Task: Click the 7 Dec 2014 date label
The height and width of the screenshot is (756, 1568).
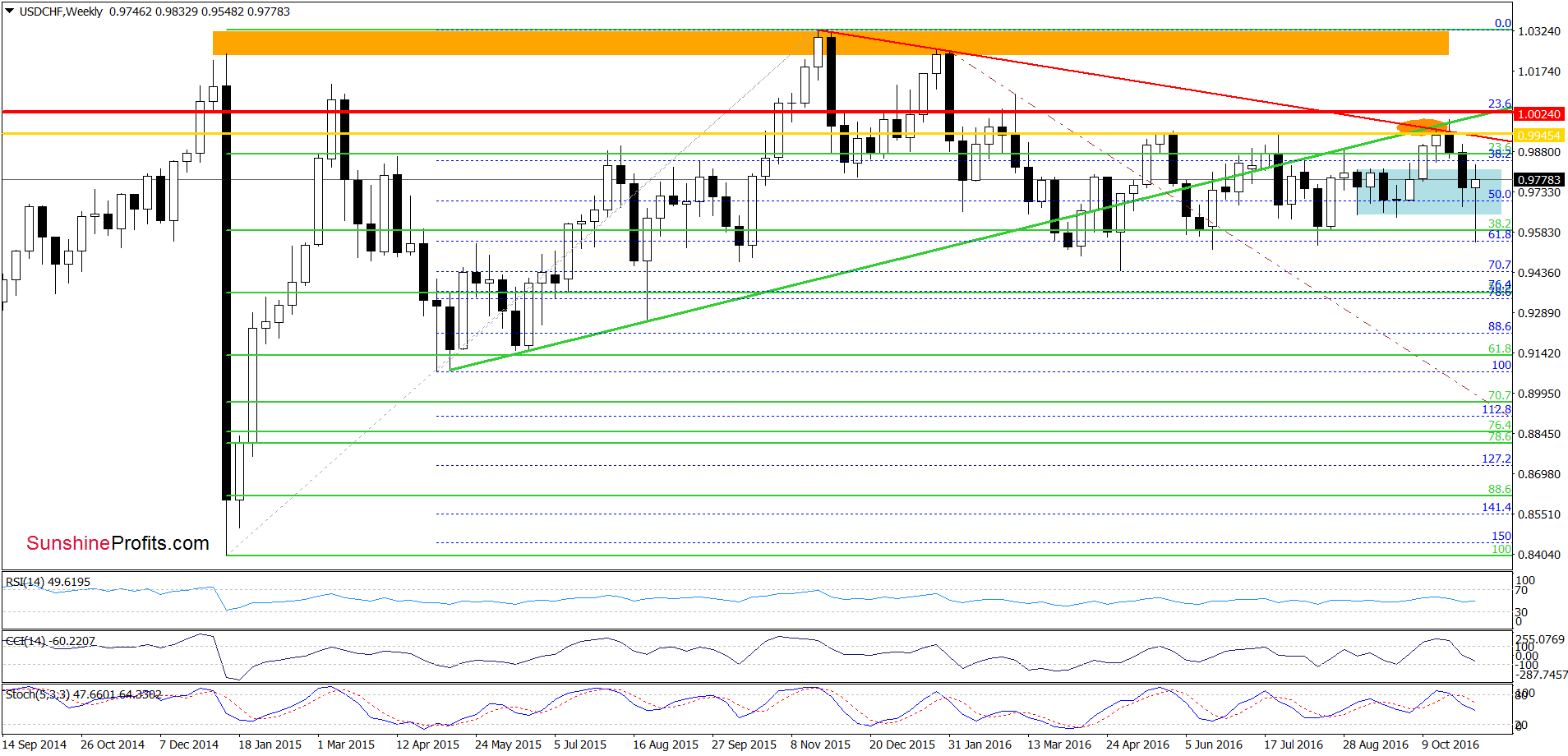Action: tap(189, 744)
